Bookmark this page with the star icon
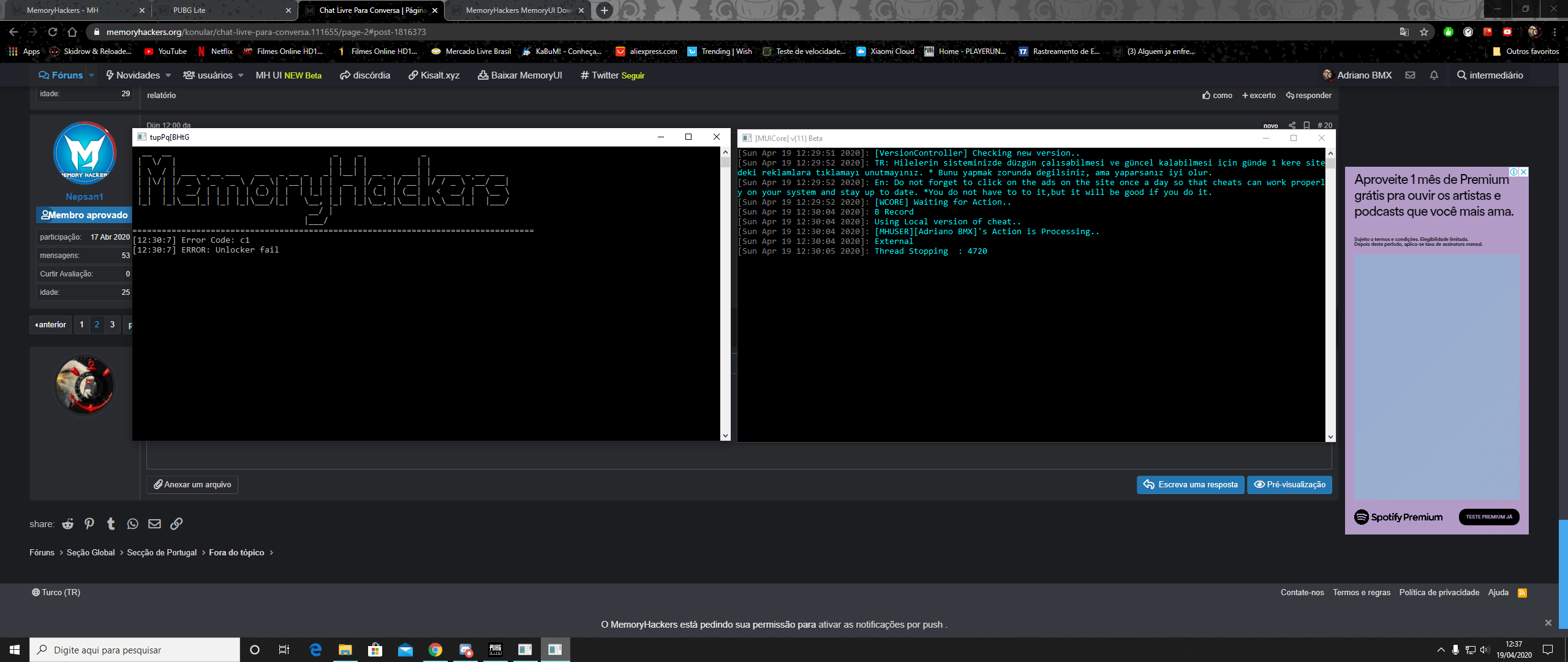 click(x=1424, y=32)
